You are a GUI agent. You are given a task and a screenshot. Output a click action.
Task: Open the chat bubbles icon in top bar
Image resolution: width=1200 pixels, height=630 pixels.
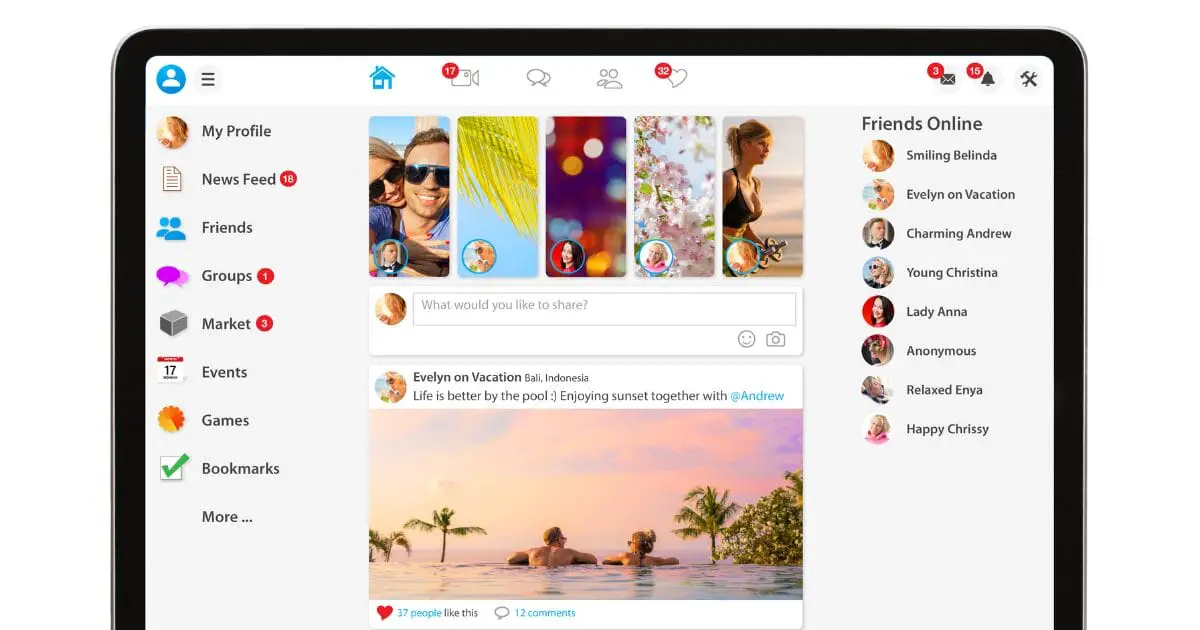click(x=539, y=78)
